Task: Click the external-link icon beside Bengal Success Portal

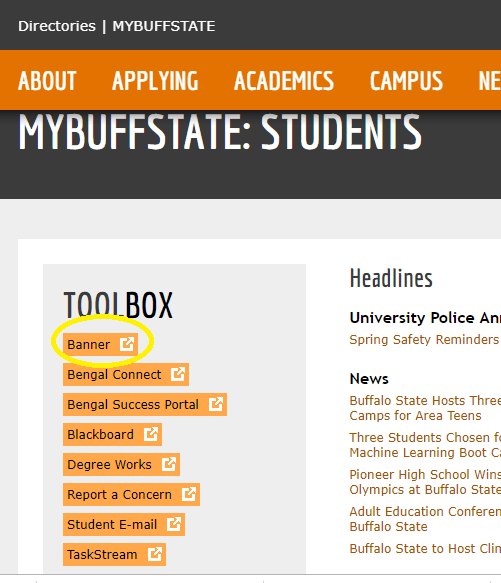Action: [x=216, y=404]
